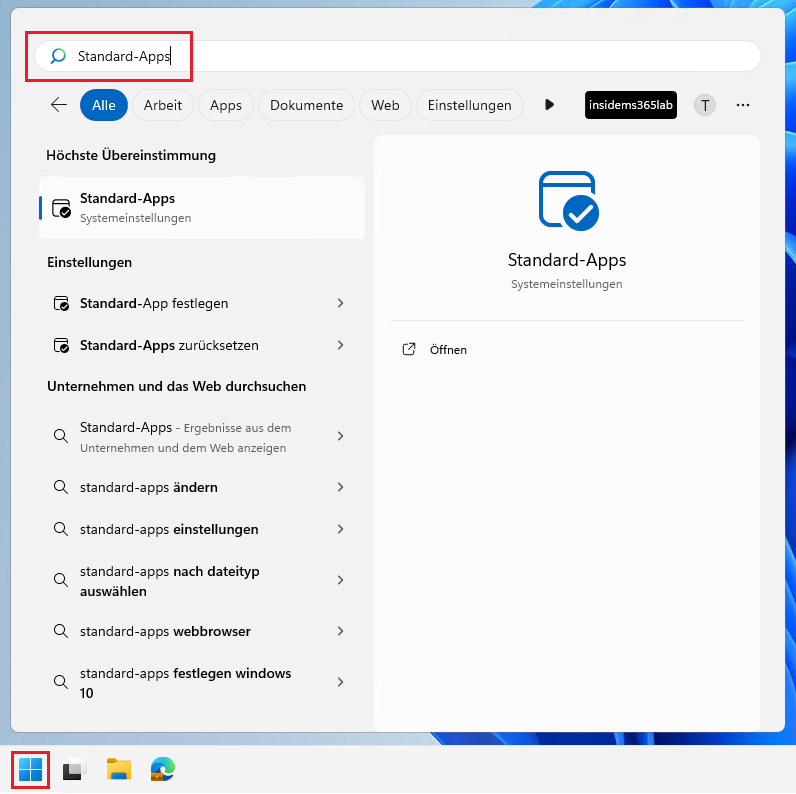Switch to the Apps filter tab
The image size is (796, 794).
pyautogui.click(x=226, y=105)
